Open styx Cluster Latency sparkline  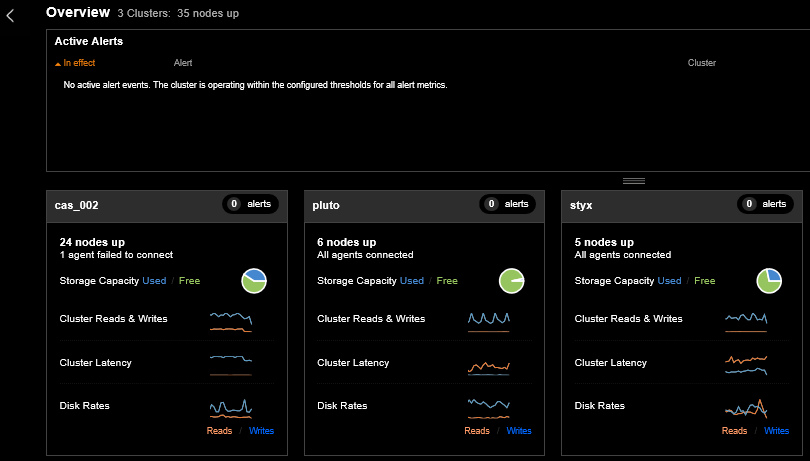746,365
